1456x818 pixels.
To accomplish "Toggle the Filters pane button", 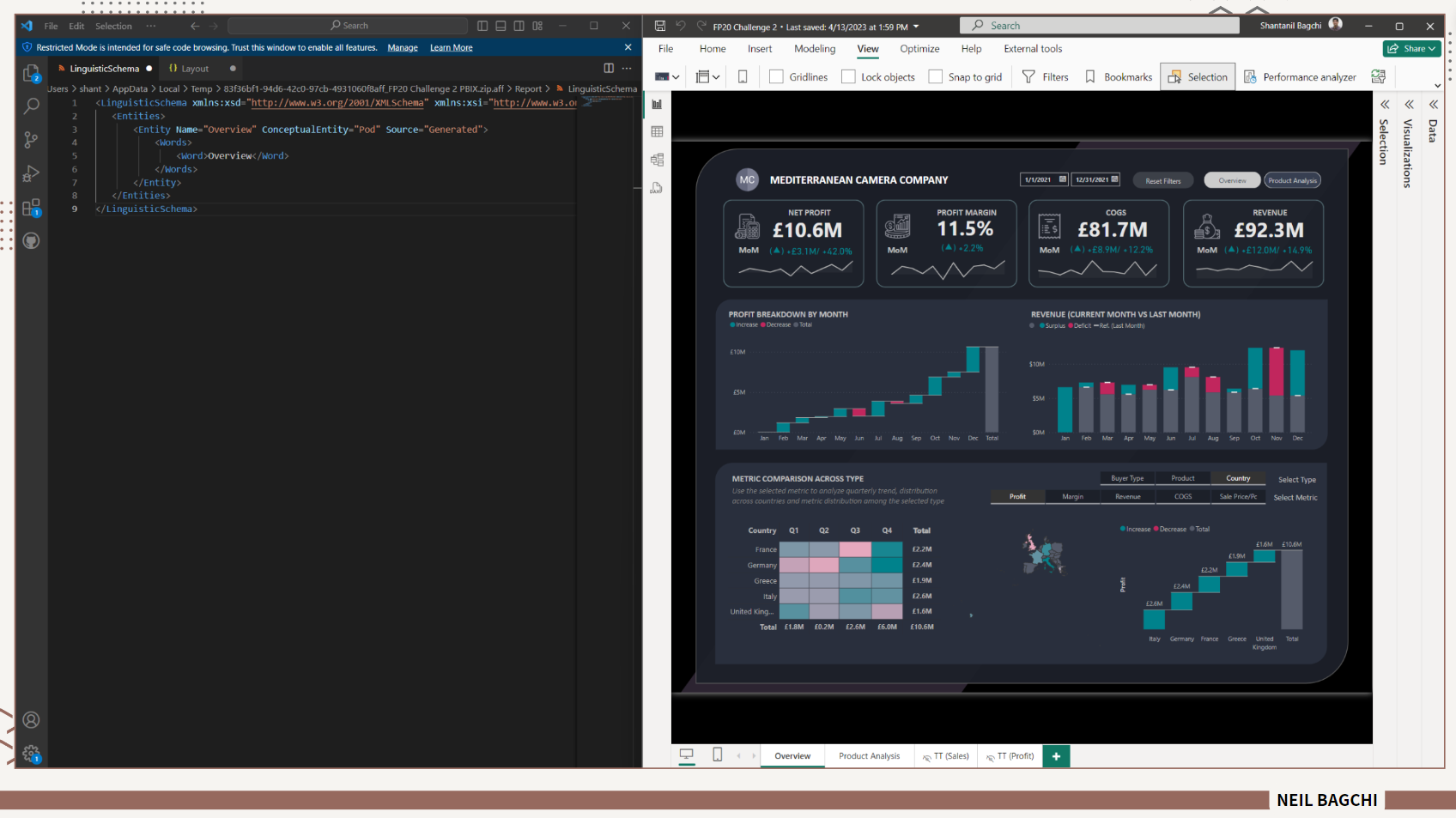I will click(1046, 77).
